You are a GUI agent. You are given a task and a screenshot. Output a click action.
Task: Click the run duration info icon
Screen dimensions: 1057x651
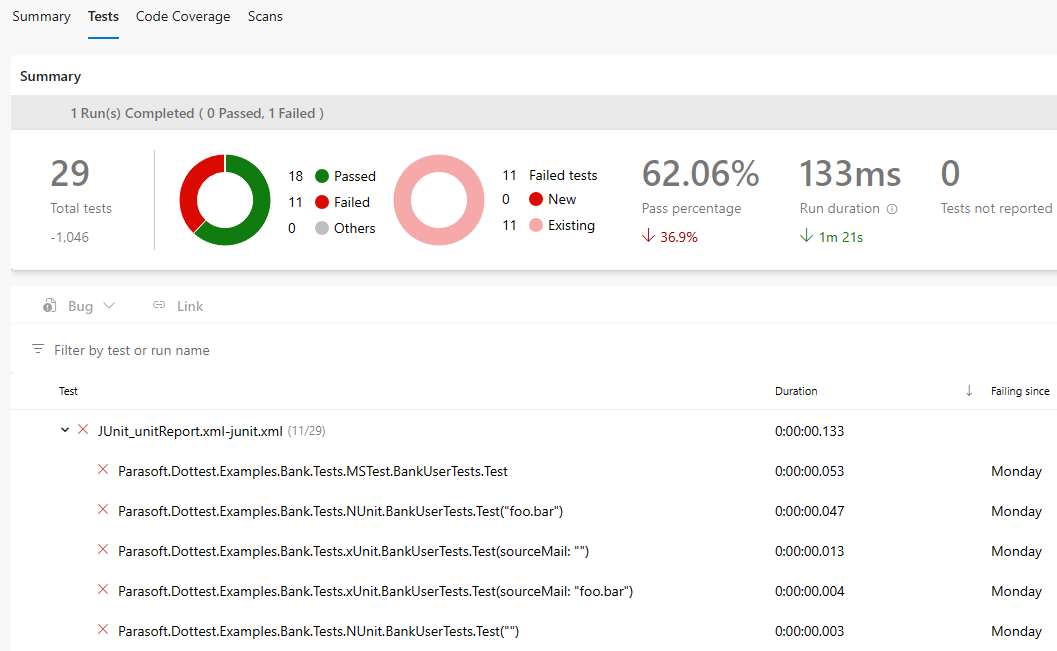pos(892,209)
